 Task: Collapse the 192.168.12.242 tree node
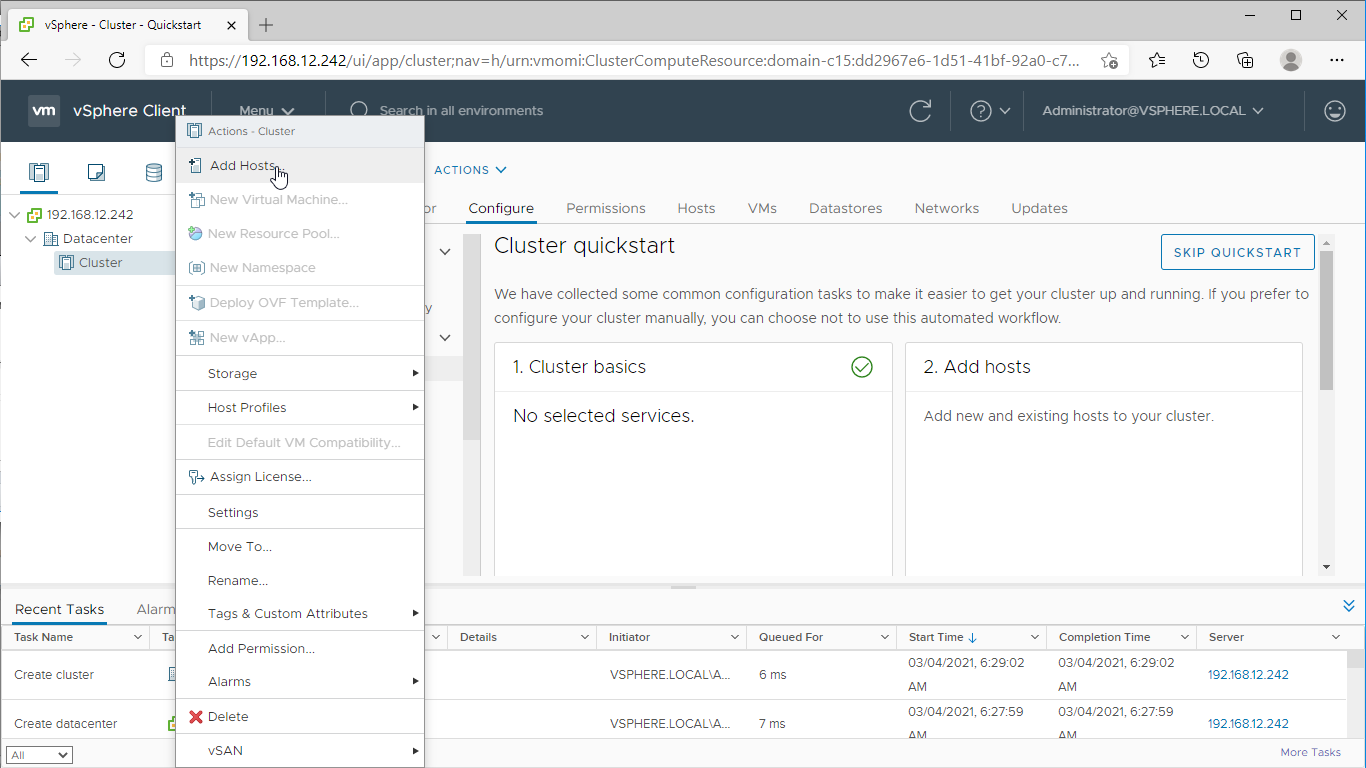tap(14, 215)
